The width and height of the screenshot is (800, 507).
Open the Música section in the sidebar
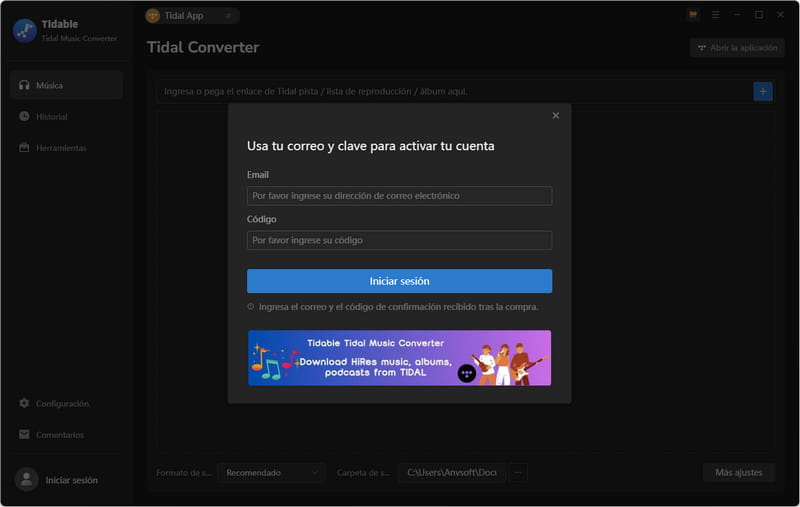tap(66, 85)
